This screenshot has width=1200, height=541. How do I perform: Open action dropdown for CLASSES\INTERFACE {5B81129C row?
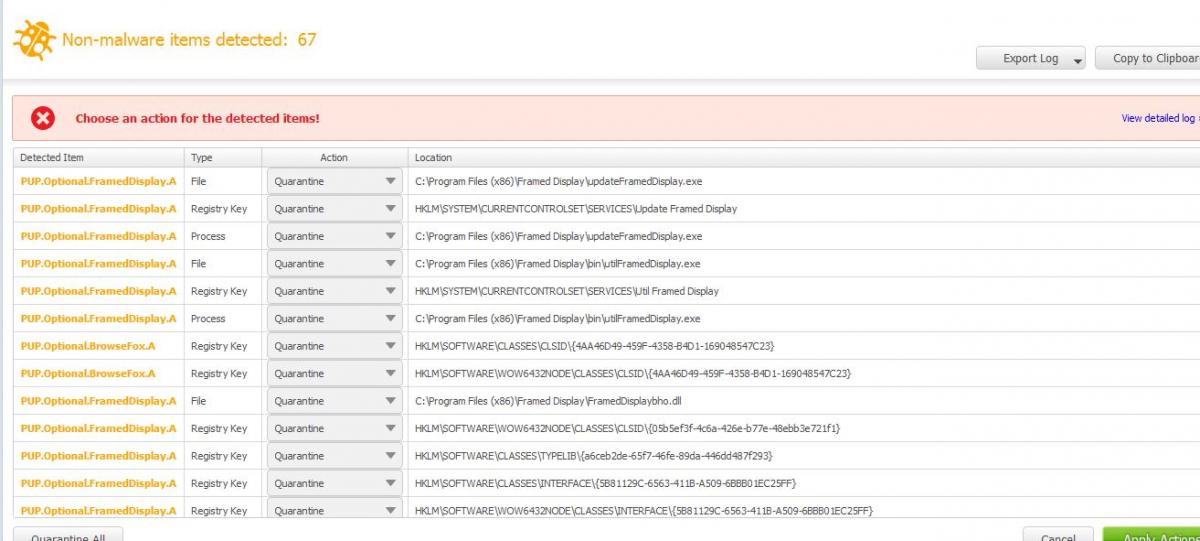(x=335, y=484)
